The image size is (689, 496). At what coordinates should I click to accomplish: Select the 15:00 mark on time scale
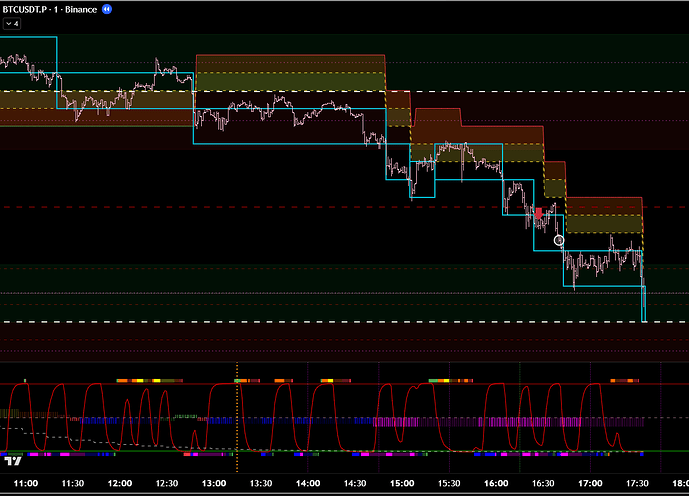tap(402, 483)
